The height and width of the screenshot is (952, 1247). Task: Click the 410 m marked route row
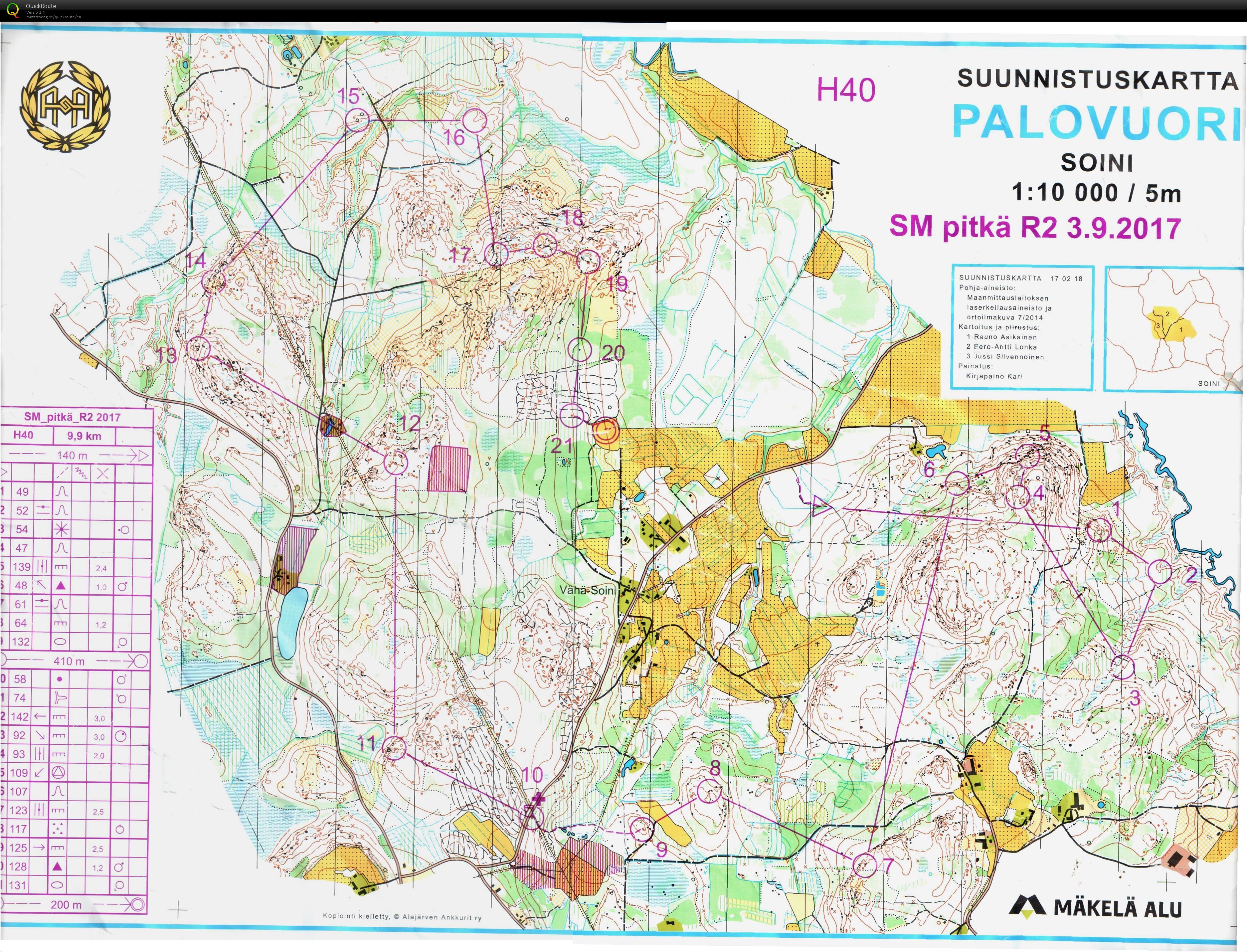pos(74,661)
